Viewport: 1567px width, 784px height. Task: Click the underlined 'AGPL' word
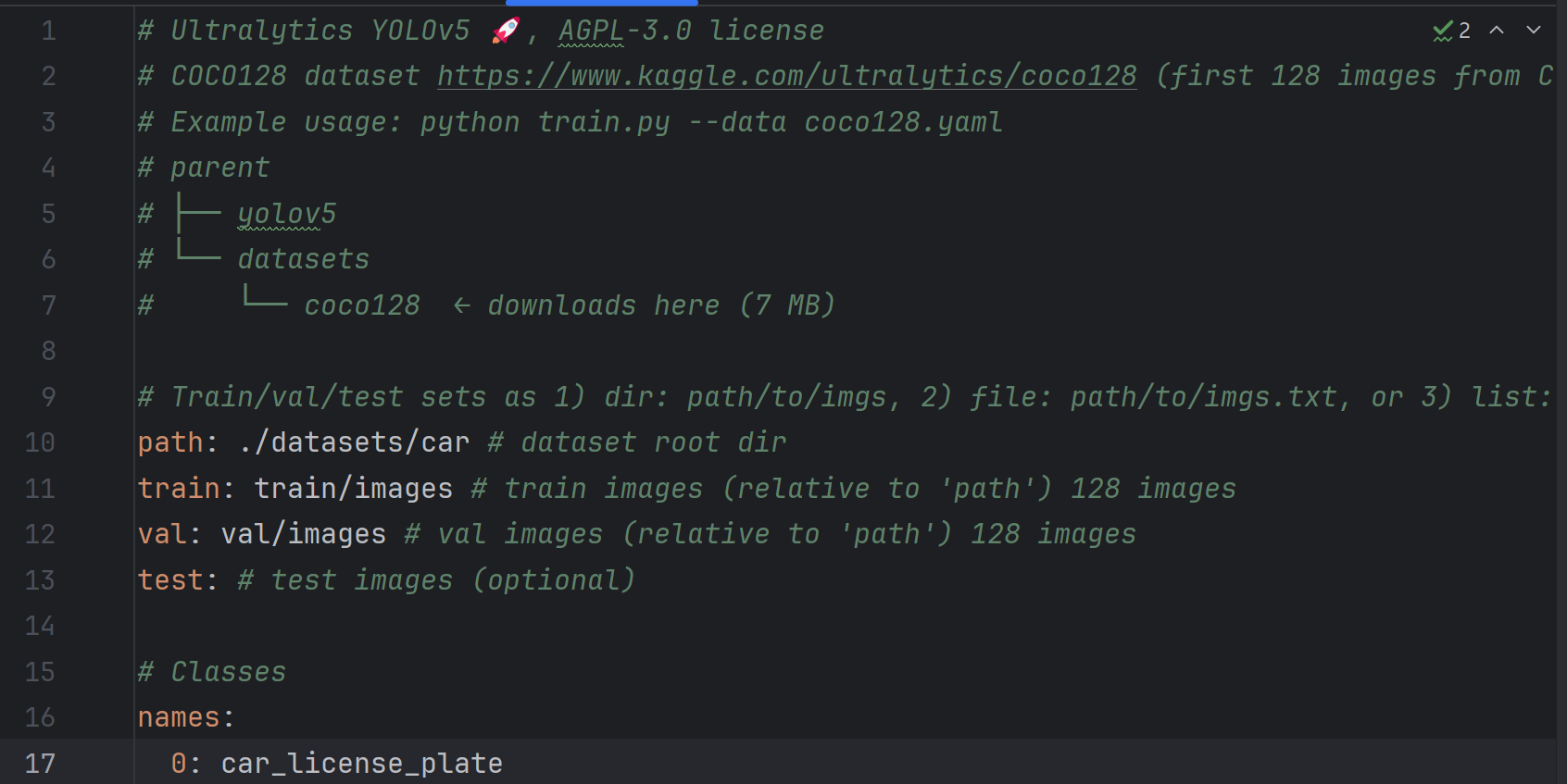(592, 31)
